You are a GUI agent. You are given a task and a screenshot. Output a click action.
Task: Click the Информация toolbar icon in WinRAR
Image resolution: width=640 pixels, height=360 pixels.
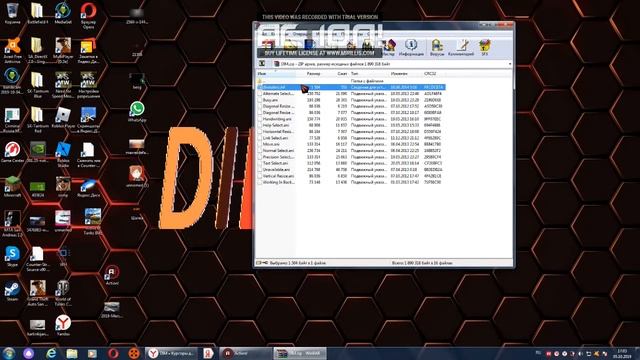pos(411,48)
